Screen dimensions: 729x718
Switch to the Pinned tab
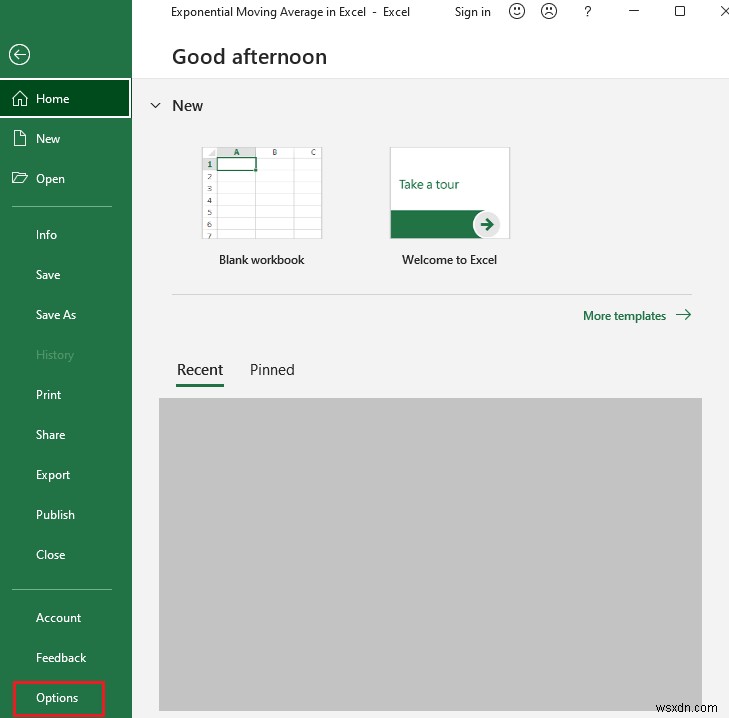[x=272, y=370]
